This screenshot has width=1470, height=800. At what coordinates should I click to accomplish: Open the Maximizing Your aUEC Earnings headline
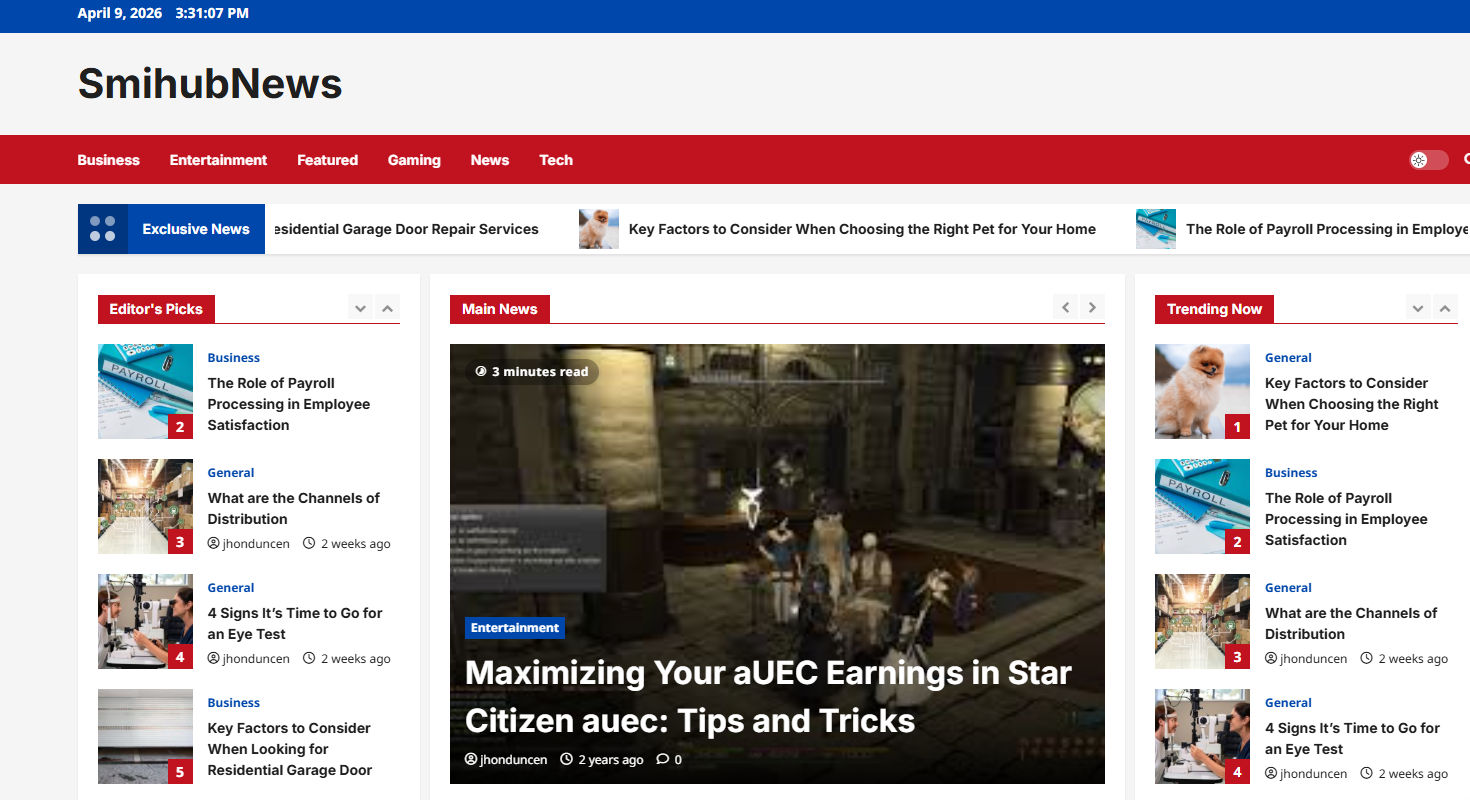(768, 696)
